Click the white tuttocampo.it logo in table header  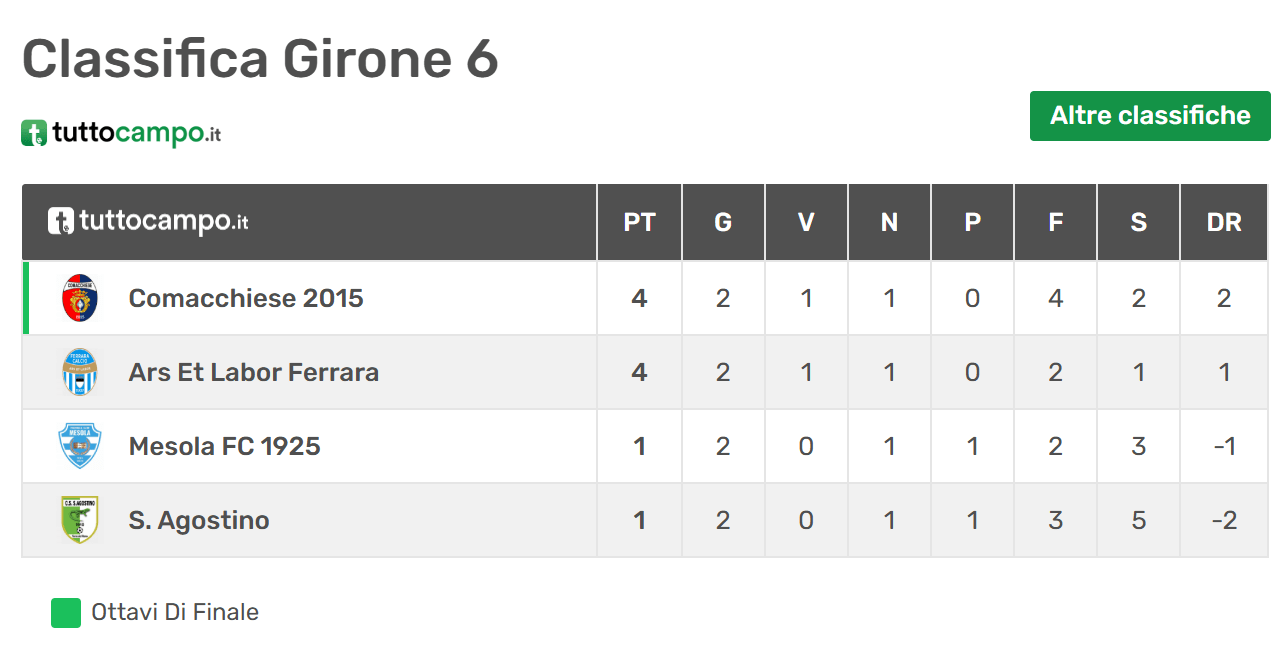point(148,221)
